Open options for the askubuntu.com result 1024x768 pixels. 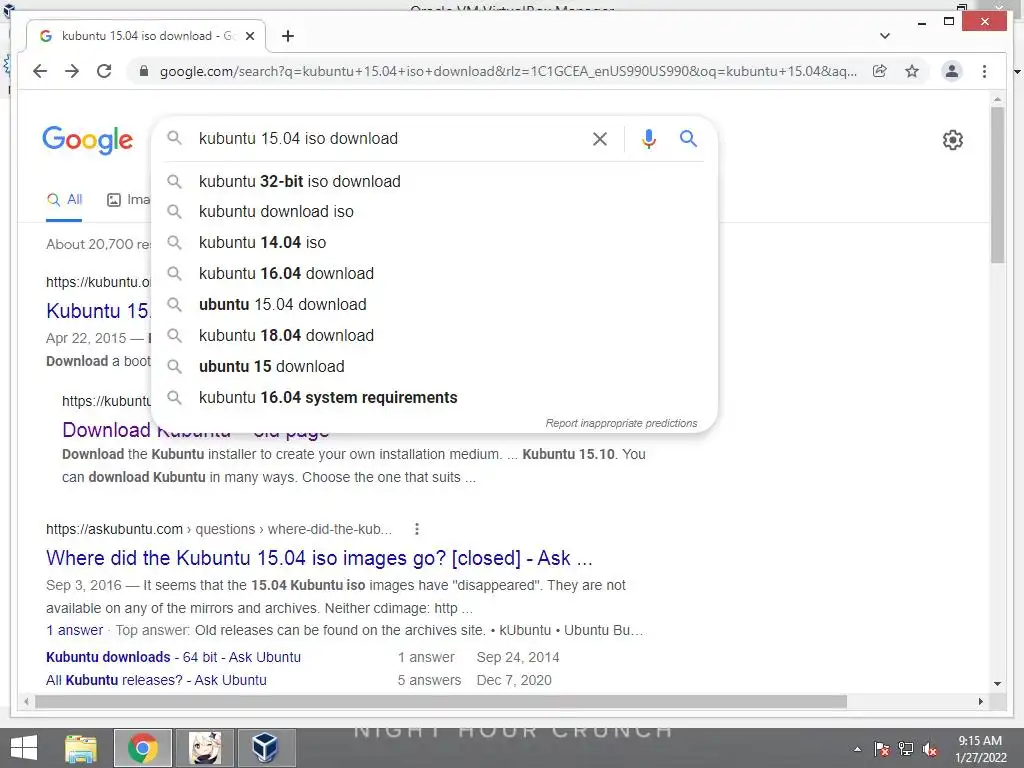coord(417,529)
